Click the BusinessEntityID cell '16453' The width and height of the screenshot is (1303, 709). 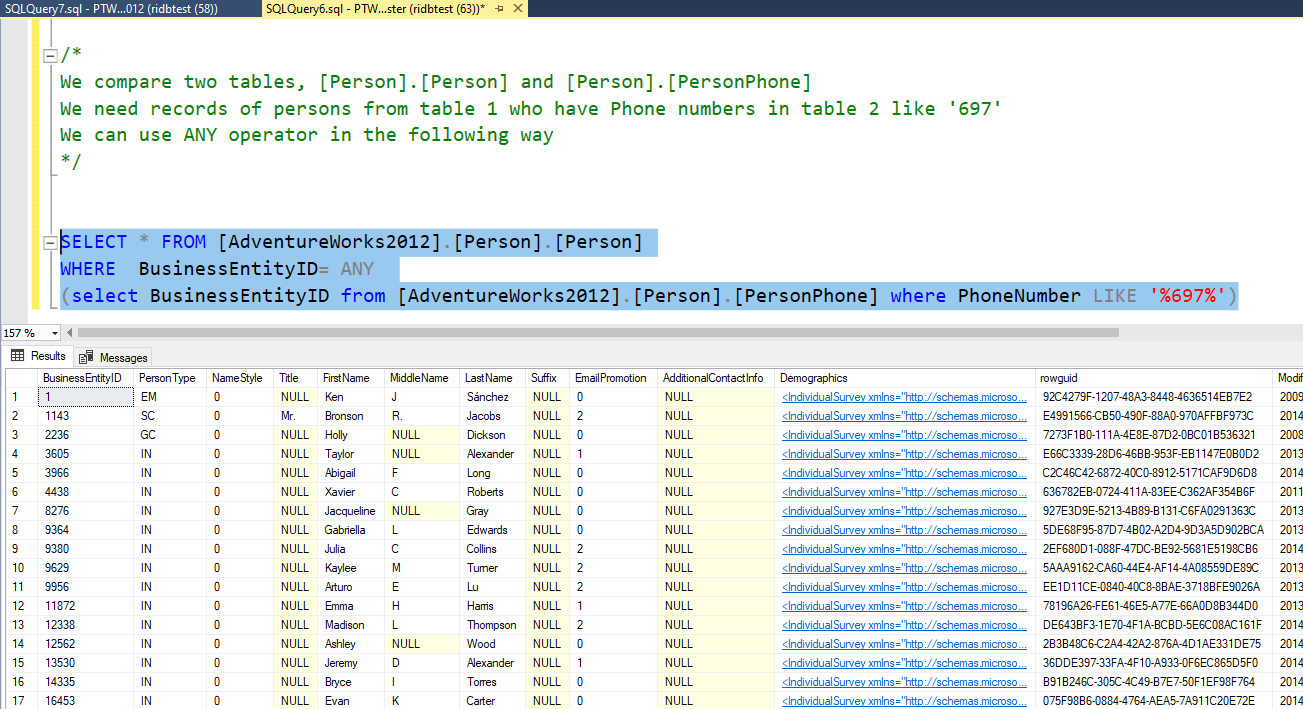(x=85, y=701)
